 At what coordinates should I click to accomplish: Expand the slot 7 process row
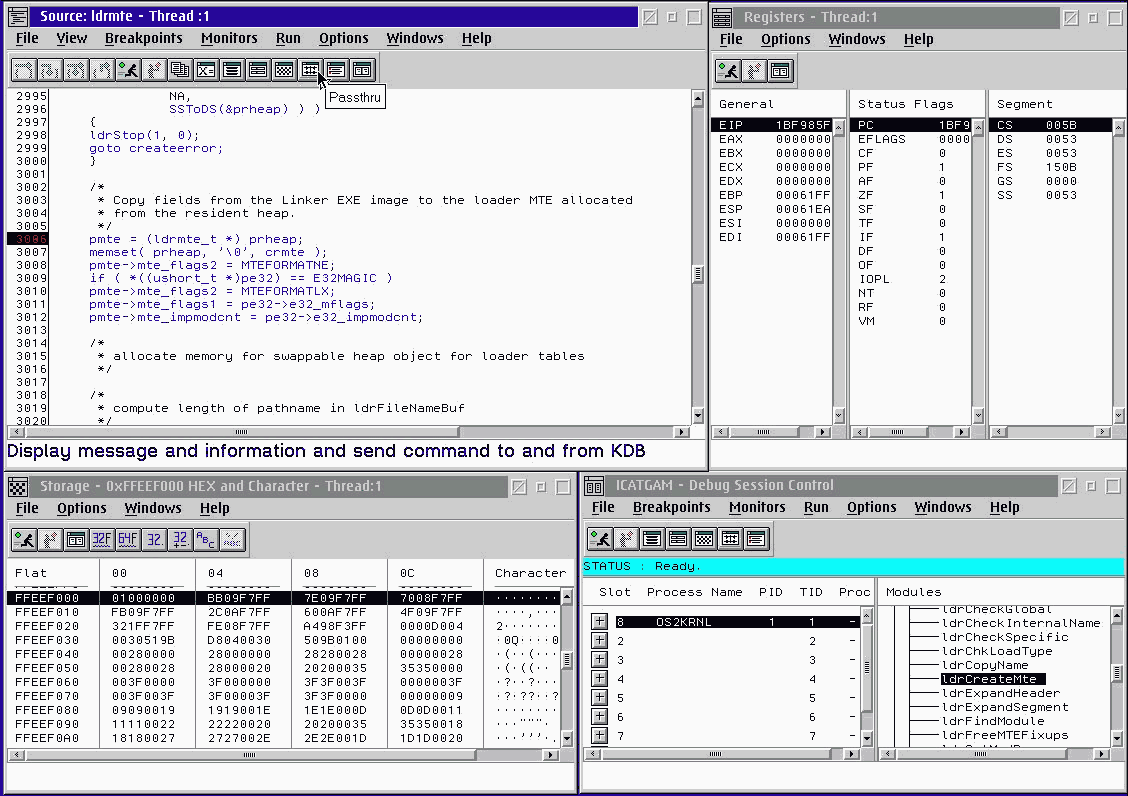599,736
